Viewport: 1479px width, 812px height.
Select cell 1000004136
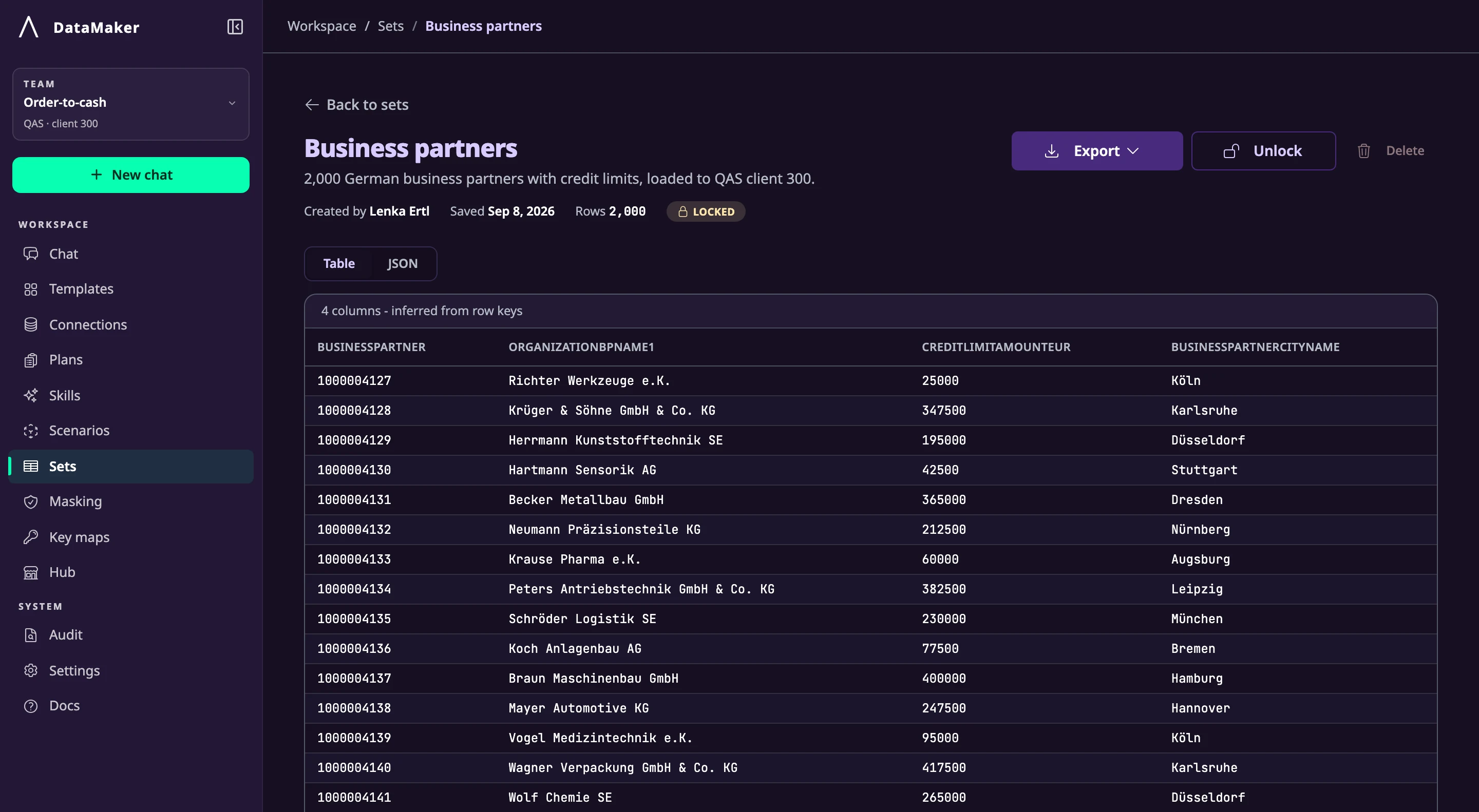[354, 648]
